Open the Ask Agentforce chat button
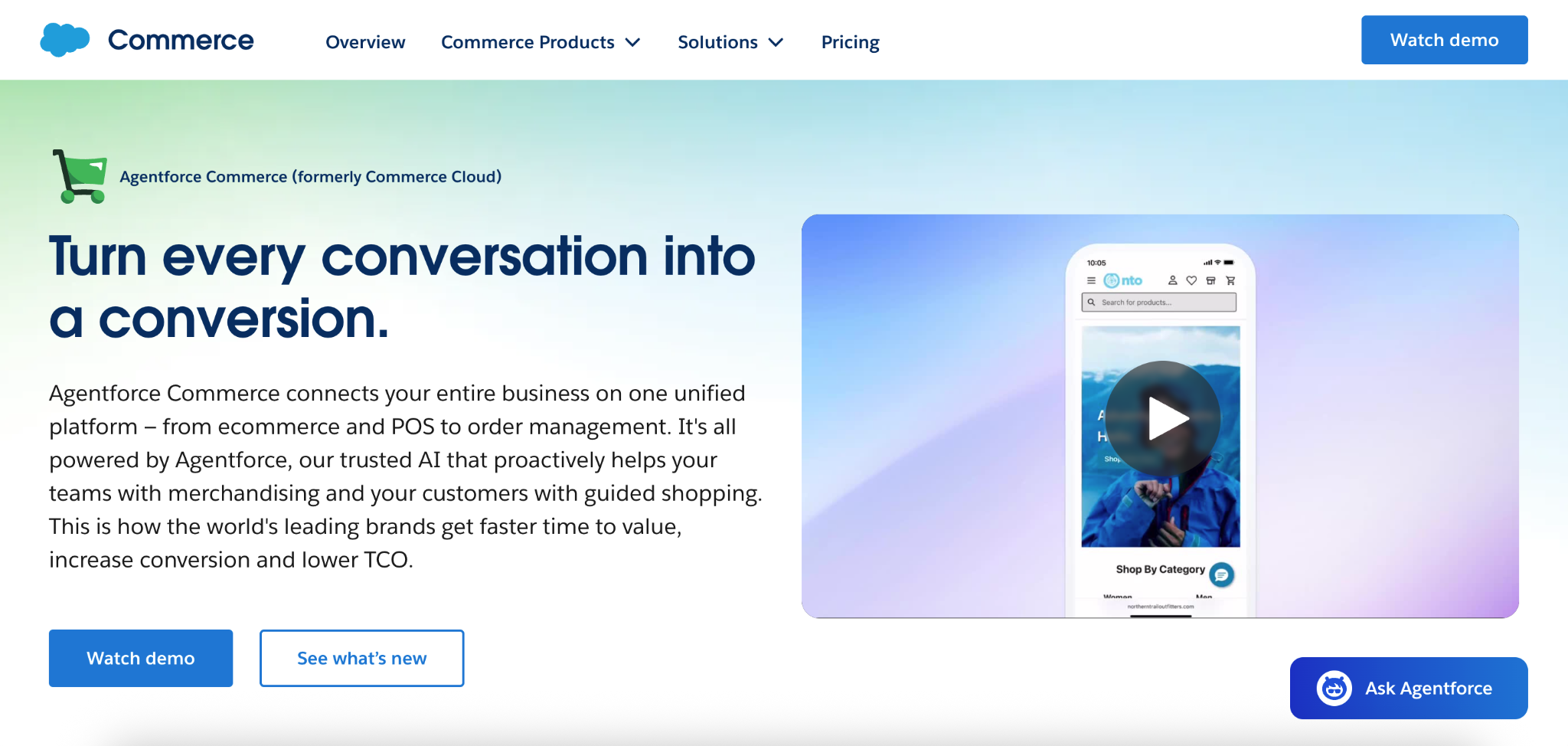The image size is (1568, 746). (x=1409, y=688)
